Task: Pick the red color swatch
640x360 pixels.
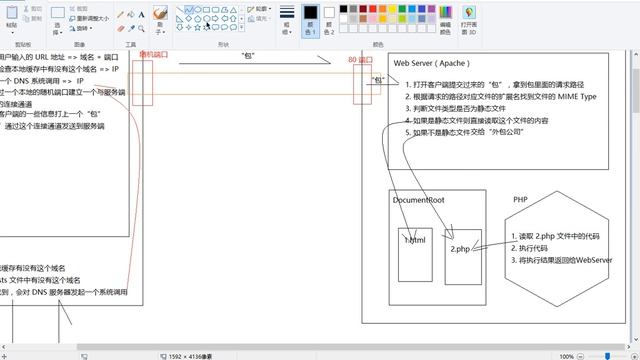Action: click(373, 9)
